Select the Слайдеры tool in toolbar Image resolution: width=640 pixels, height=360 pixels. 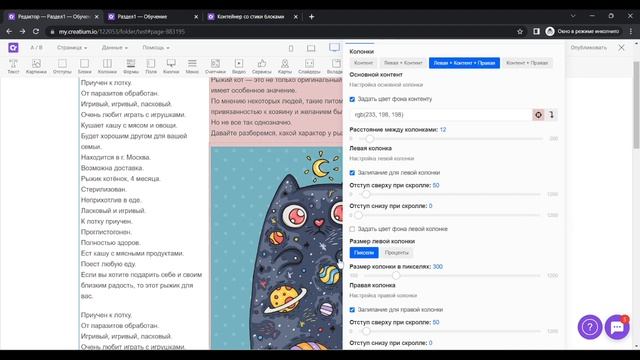pos(309,67)
